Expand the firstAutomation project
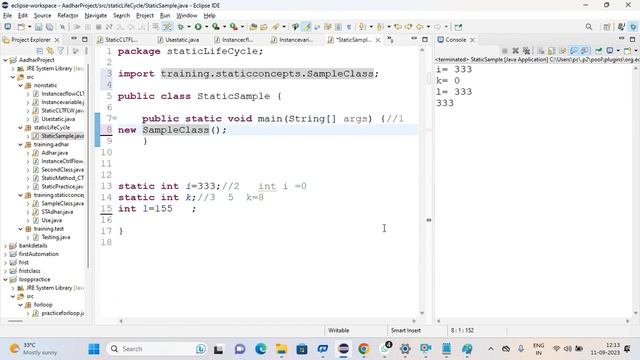The image size is (640, 360). (5, 254)
